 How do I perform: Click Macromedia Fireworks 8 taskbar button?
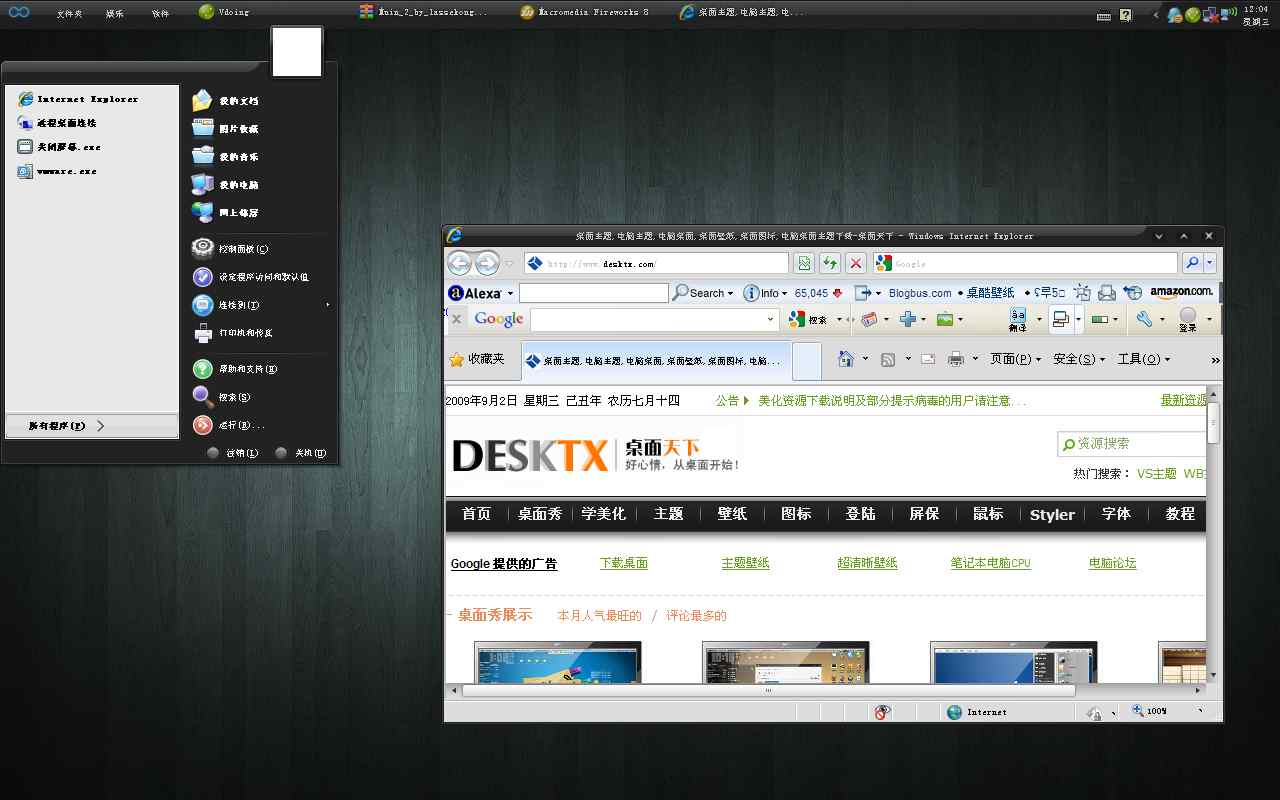(585, 12)
